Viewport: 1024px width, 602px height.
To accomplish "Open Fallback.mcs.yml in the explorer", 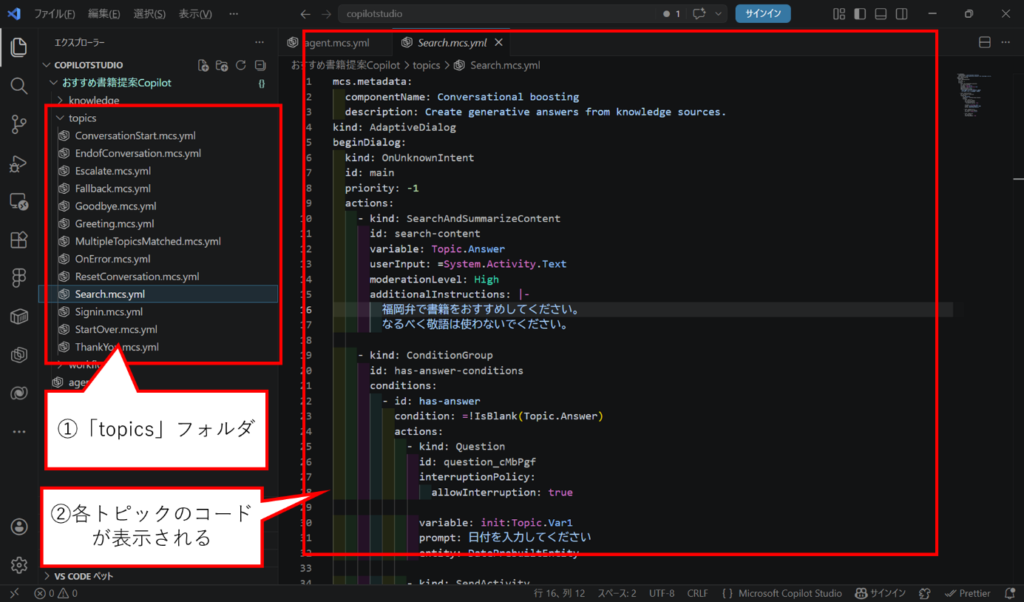I will pyautogui.click(x=112, y=188).
